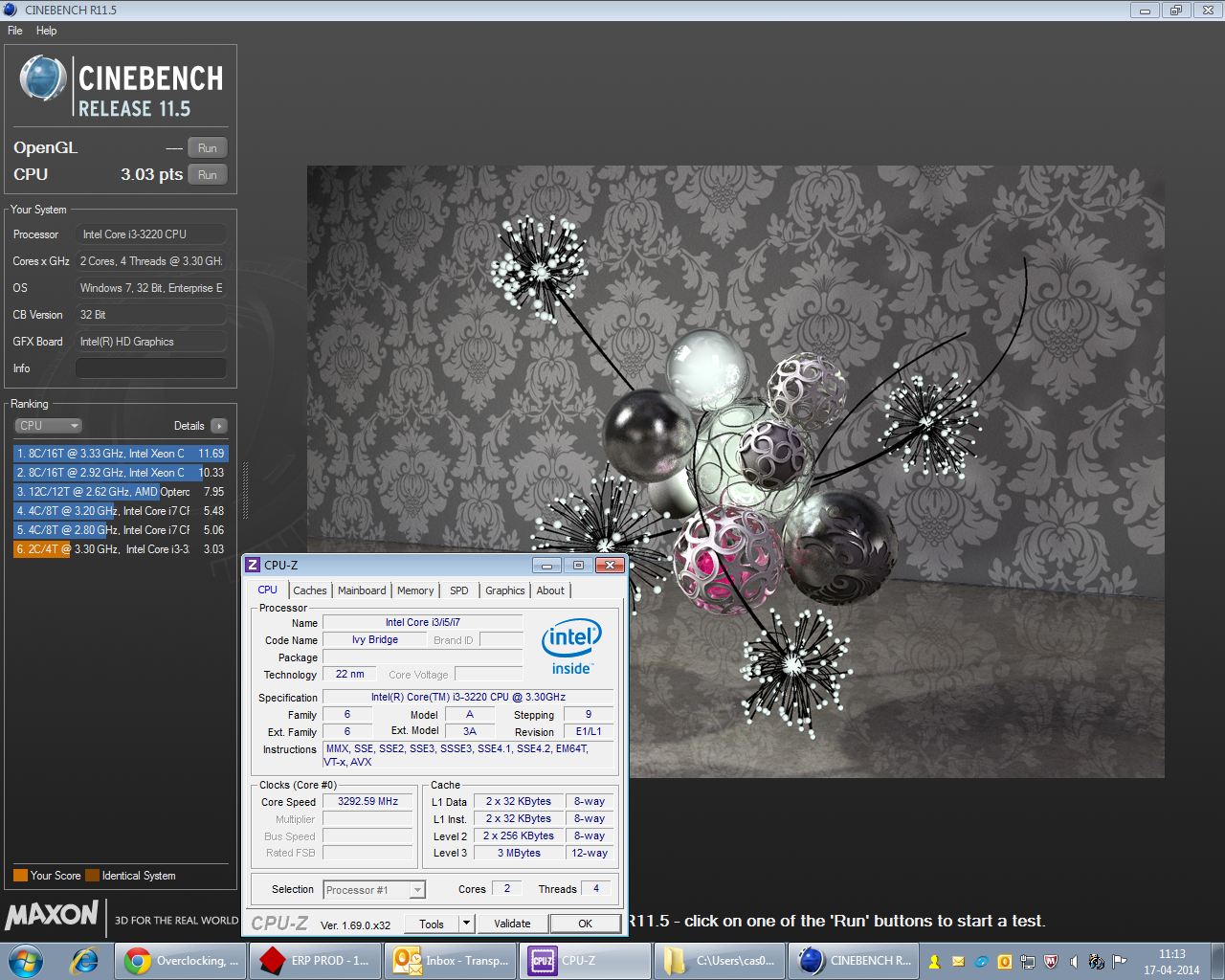Image resolution: width=1225 pixels, height=980 pixels.
Task: Click the Outlook tray icon
Action: click(1004, 962)
